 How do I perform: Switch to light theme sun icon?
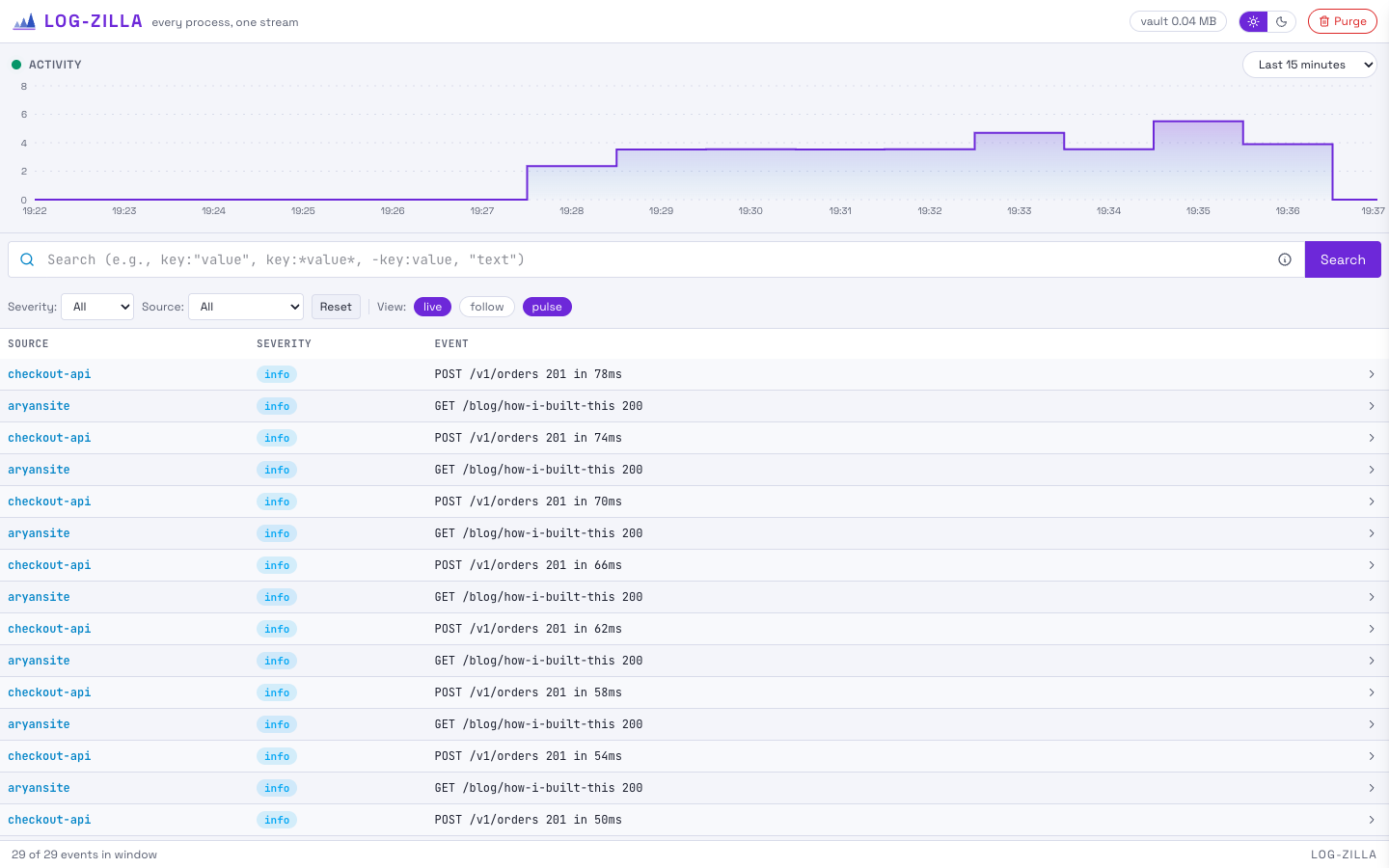click(1253, 21)
